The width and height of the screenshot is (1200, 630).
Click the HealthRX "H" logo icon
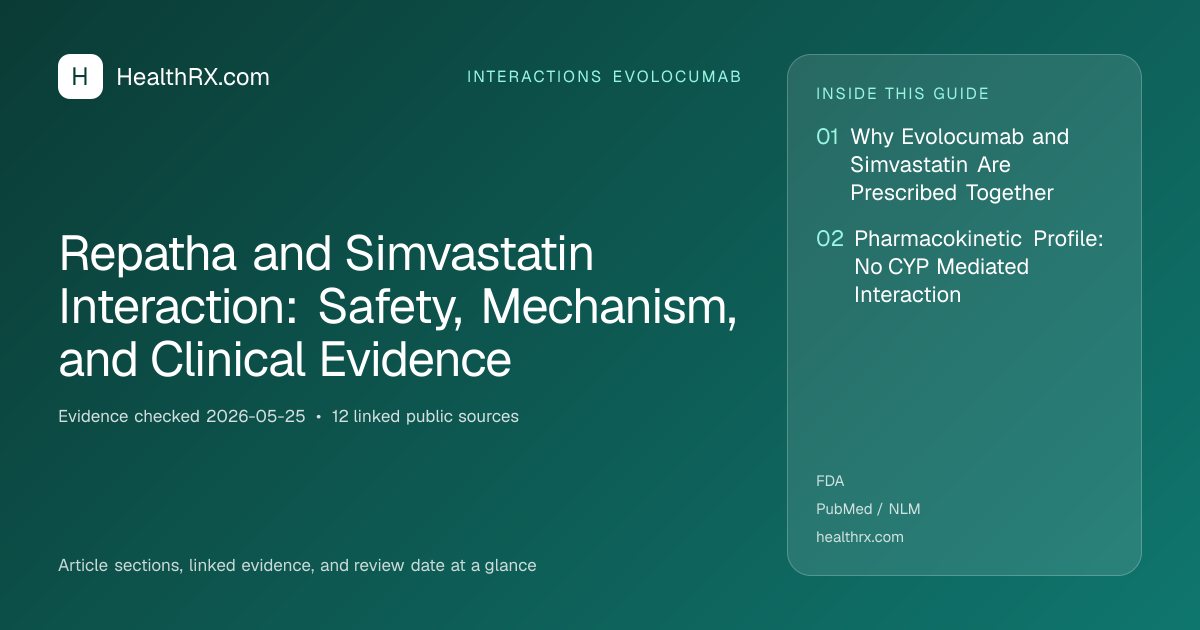[80, 77]
